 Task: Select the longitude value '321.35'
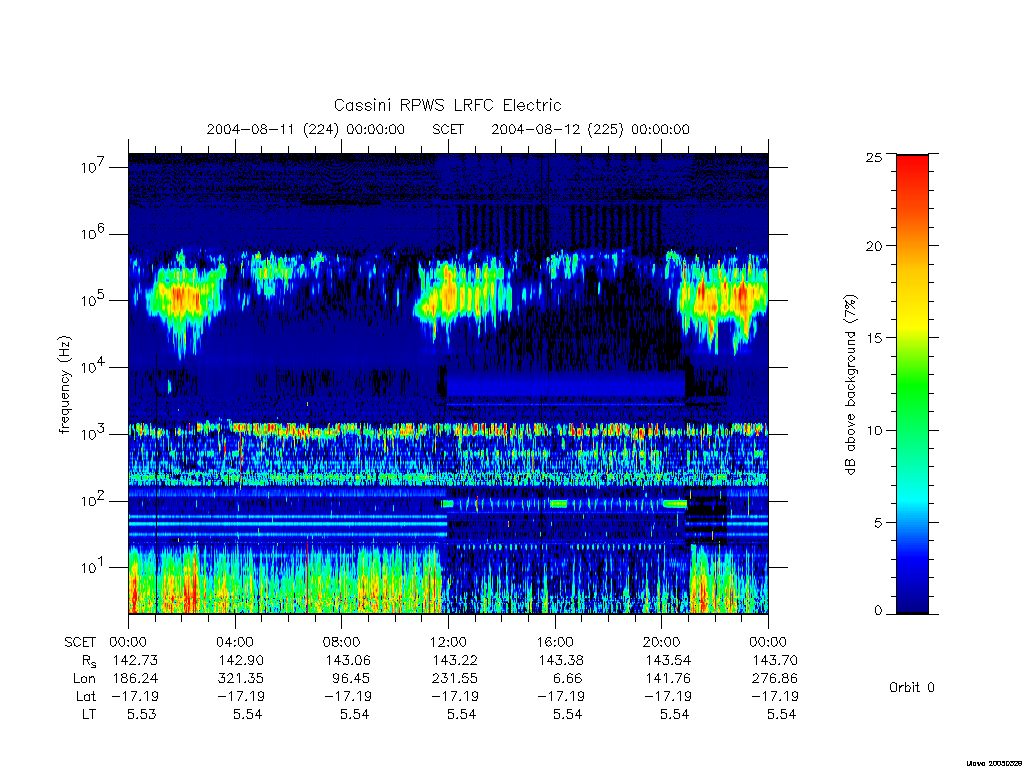point(241,679)
